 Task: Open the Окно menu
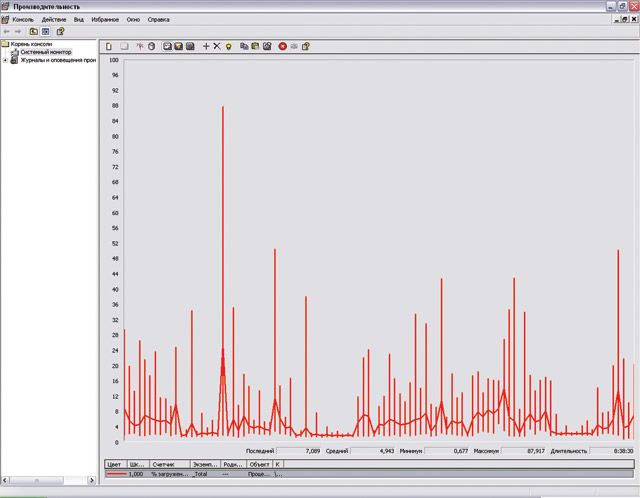(133, 20)
